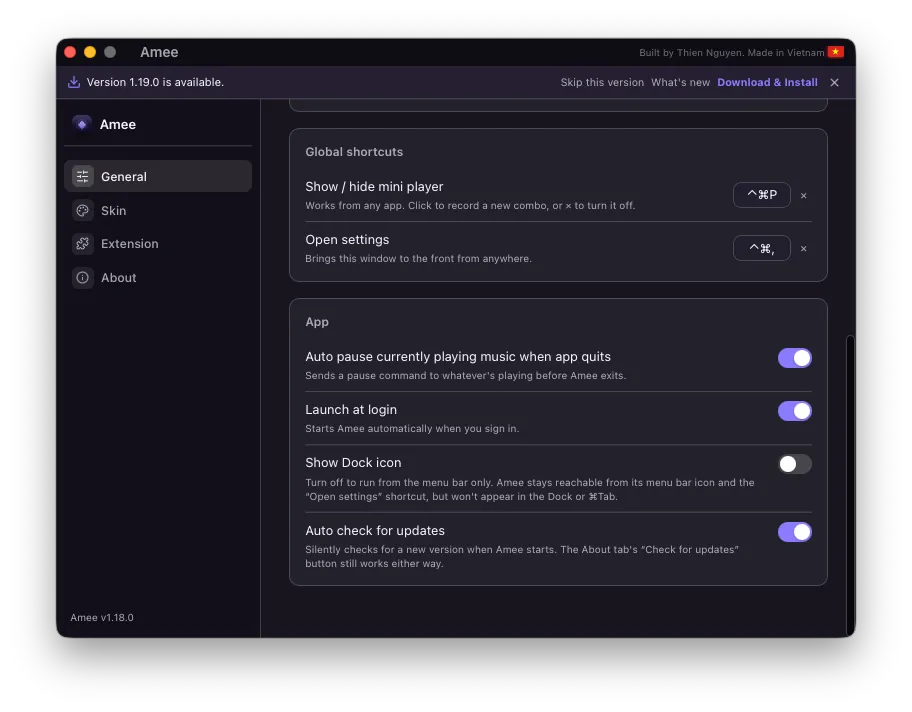Click the Amee v1.18.0 version label
The image size is (912, 712).
(102, 617)
